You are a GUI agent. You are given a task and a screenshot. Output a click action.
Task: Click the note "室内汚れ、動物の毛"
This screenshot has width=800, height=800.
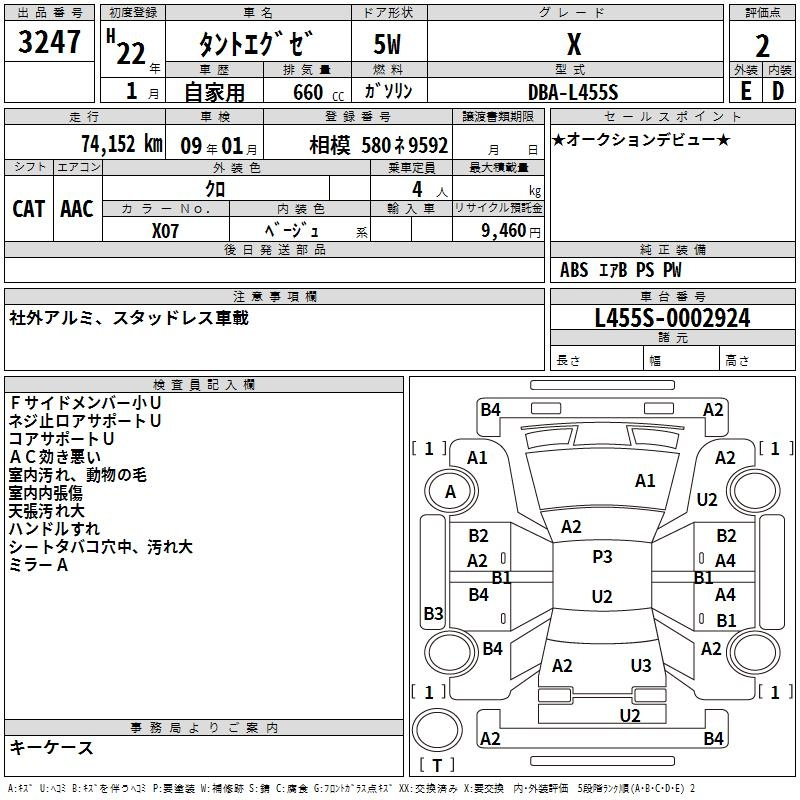[x=78, y=475]
